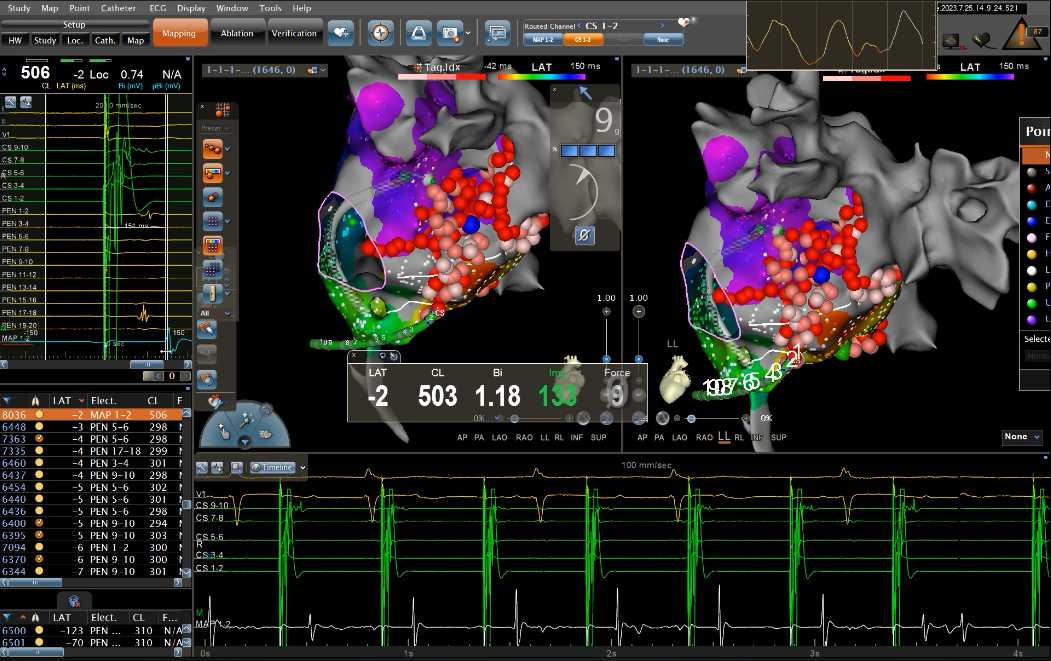This screenshot has width=1051, height=661.
Task: Sort points list by LAT column
Action: coord(68,400)
